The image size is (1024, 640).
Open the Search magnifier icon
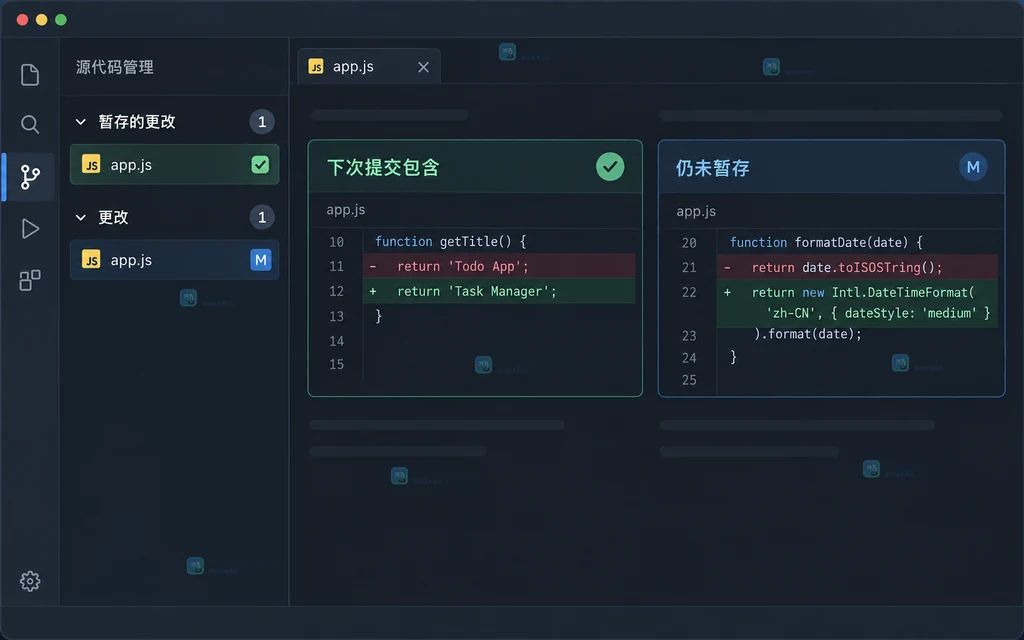[x=30, y=124]
